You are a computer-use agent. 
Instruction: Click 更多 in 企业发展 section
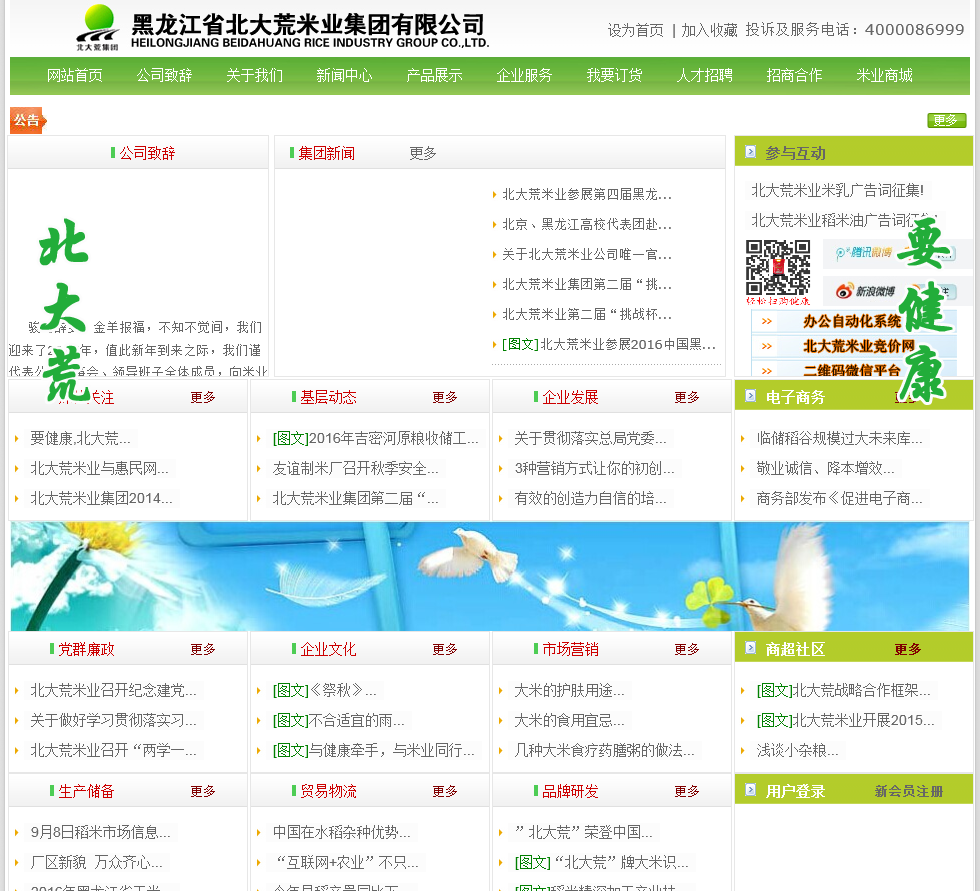click(687, 397)
